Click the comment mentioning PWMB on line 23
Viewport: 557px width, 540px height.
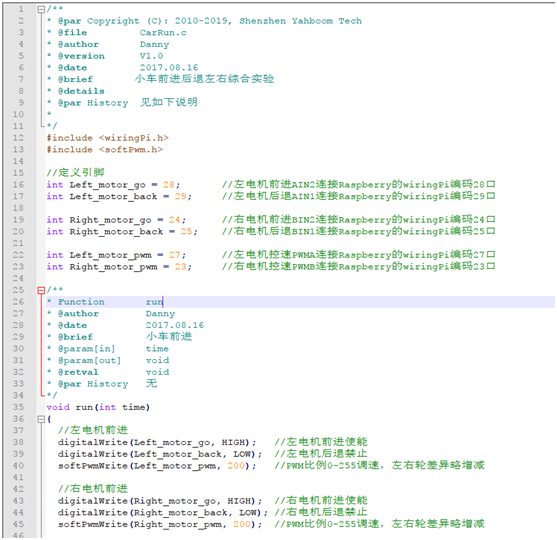pyautogui.click(x=358, y=266)
